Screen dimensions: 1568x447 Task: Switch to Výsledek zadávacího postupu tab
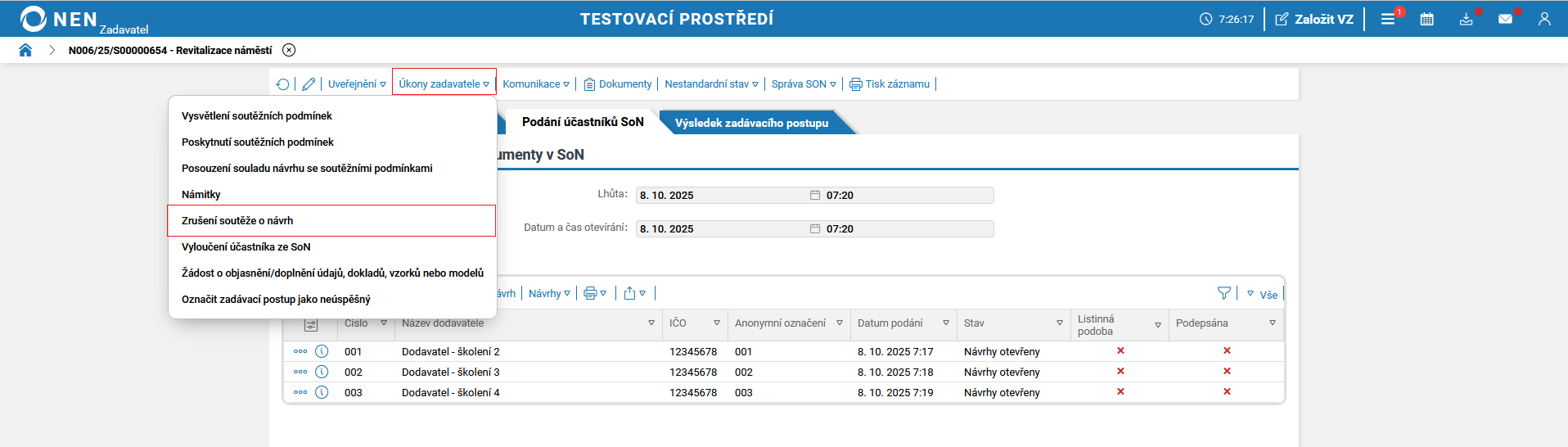(x=751, y=123)
